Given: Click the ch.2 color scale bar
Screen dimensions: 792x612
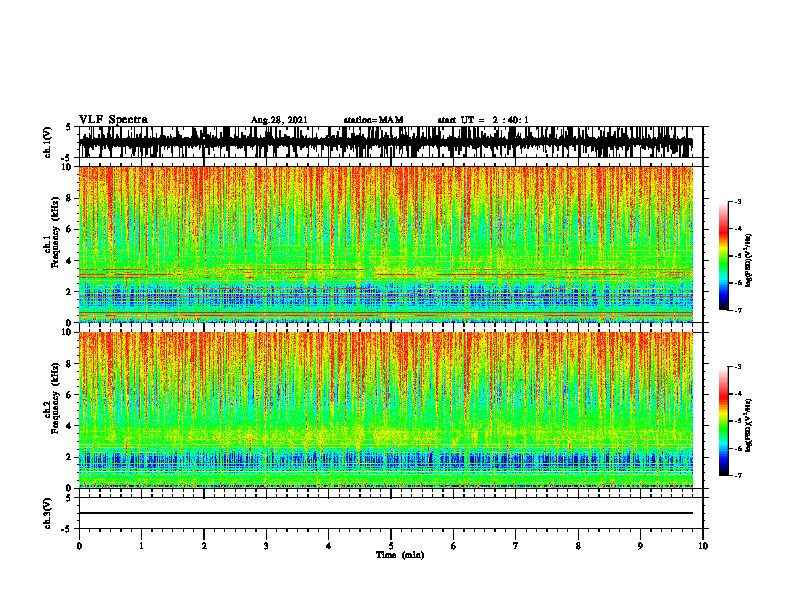Looking at the screenshot, I should [x=723, y=421].
